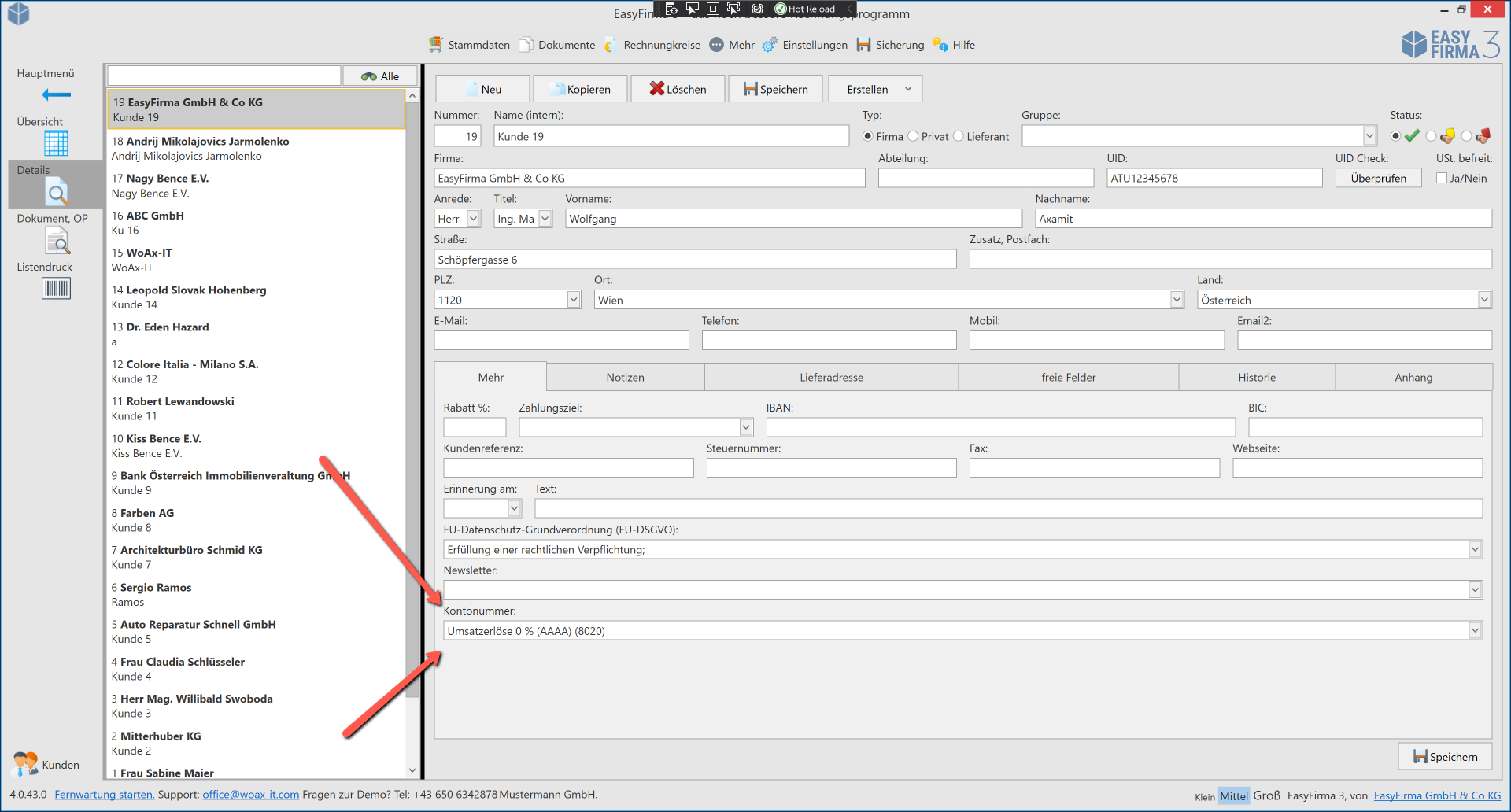This screenshot has height=812, width=1511.
Task: Switch to the Anhang tab
Action: click(1413, 378)
